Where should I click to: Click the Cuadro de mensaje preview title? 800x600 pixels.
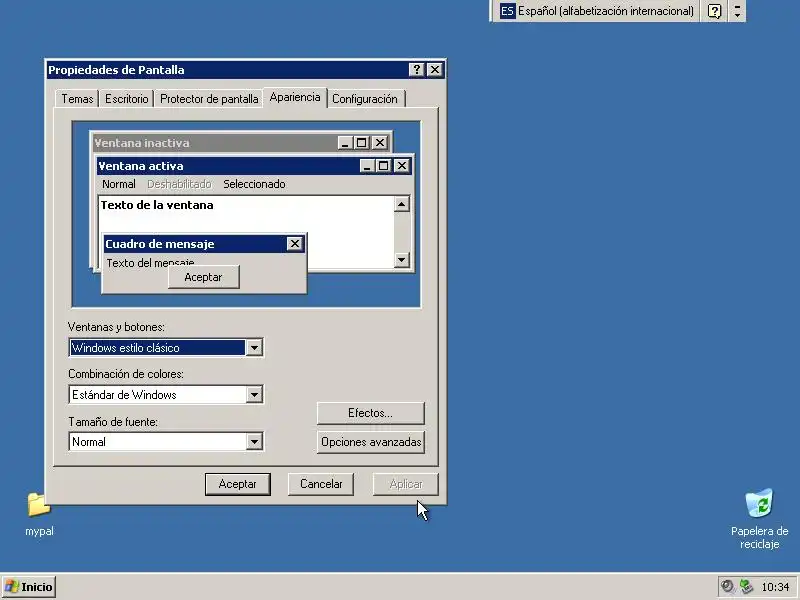tap(160, 244)
